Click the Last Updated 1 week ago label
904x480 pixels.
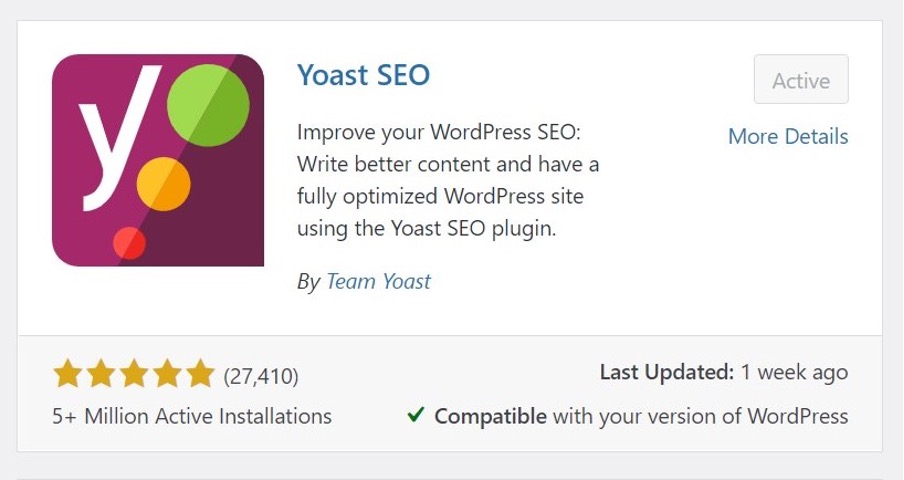pyautogui.click(x=723, y=373)
